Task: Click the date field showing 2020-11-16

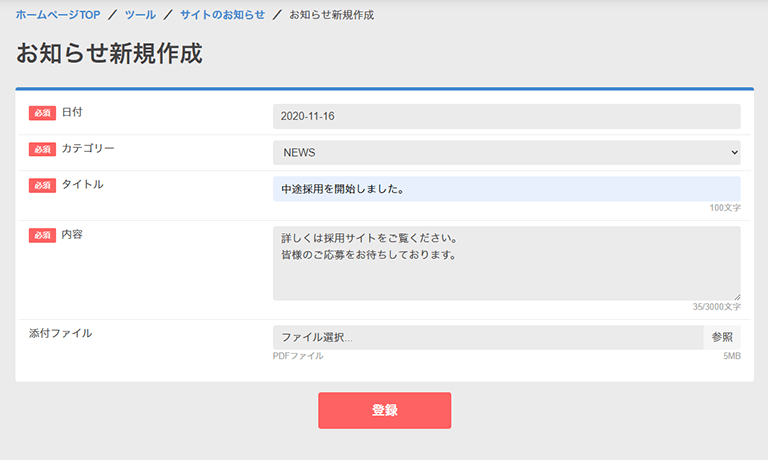Action: (506, 116)
